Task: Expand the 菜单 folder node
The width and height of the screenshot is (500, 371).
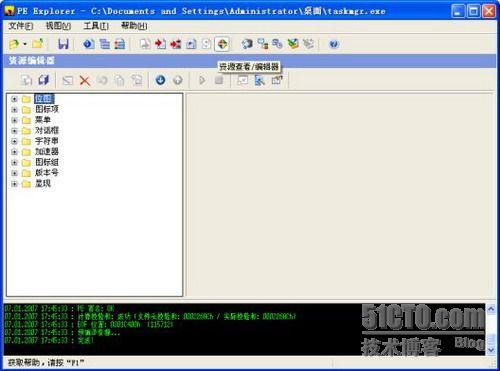Action: (x=14, y=120)
